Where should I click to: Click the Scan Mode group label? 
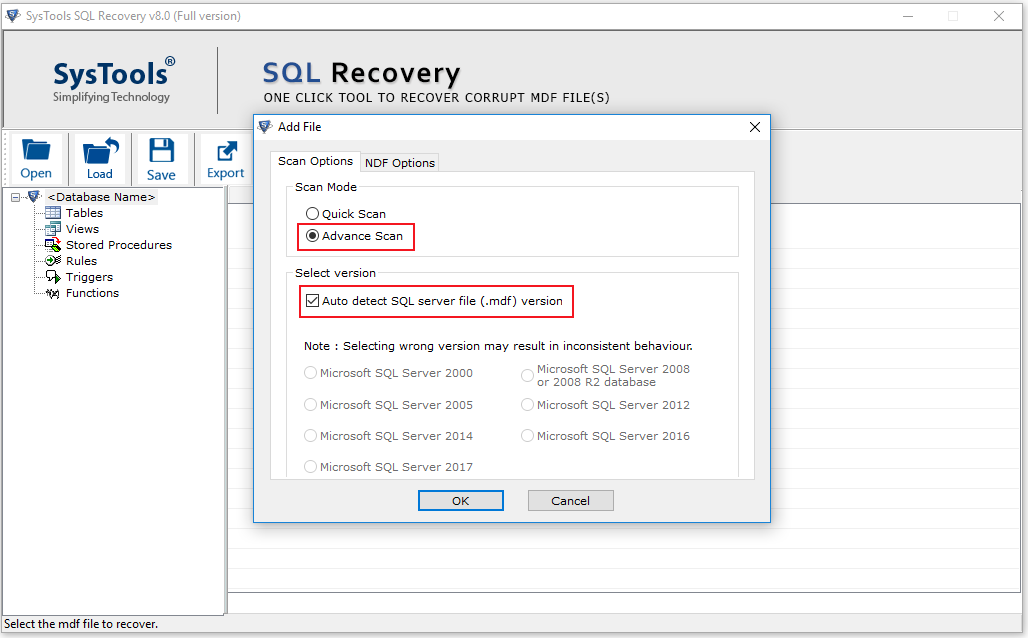click(326, 187)
